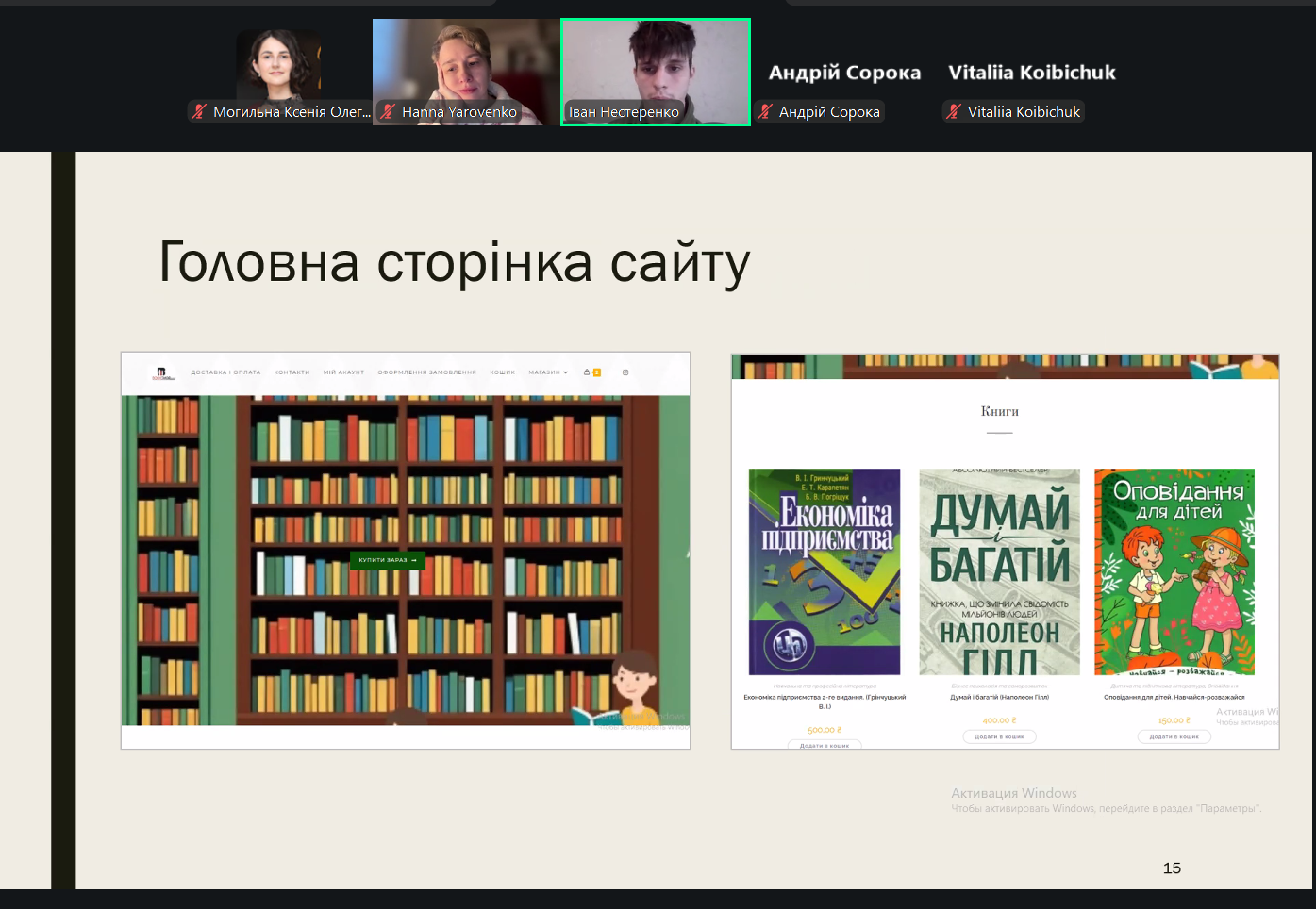Expand the Магазин dropdown menu
The image size is (1316, 909).
548,372
